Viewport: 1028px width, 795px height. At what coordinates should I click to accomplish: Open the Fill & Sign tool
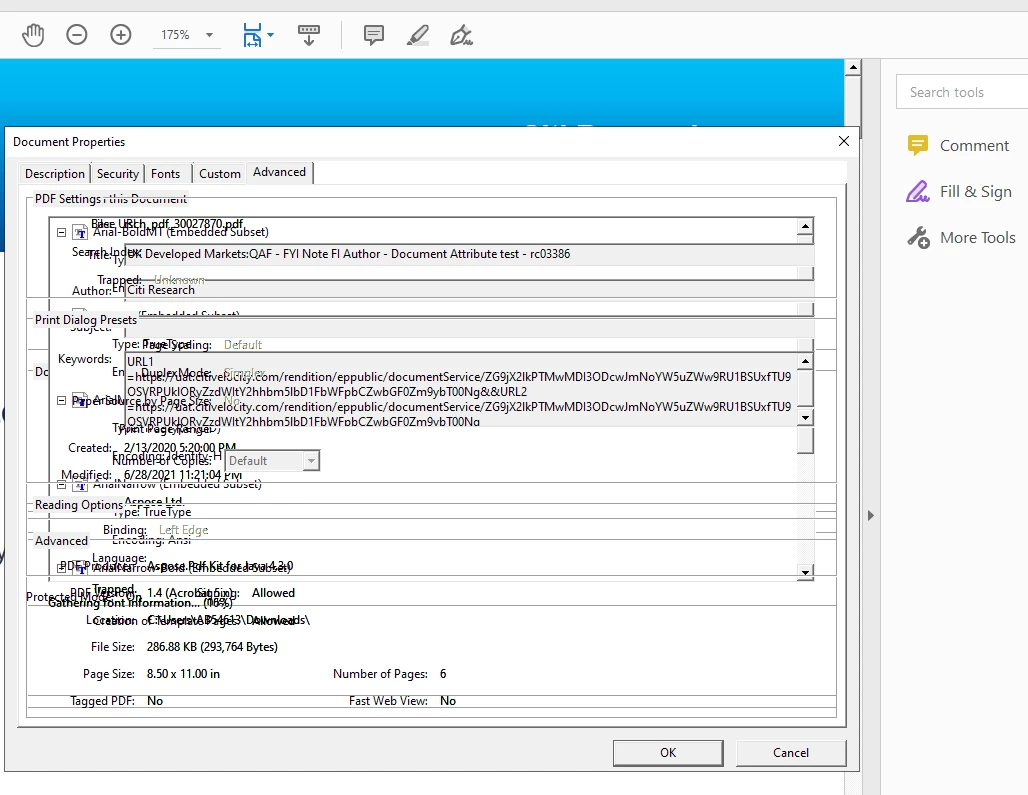959,191
